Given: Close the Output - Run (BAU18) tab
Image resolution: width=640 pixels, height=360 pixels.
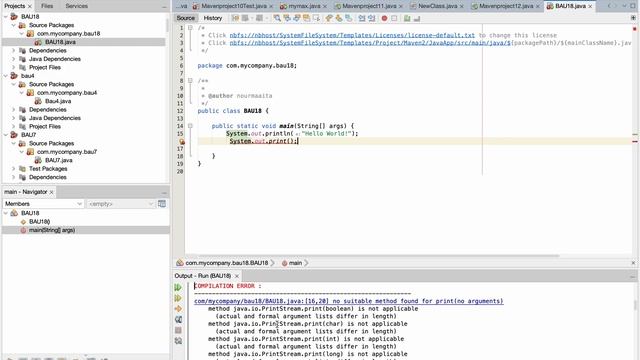Looking at the screenshot, I should coord(236,276).
